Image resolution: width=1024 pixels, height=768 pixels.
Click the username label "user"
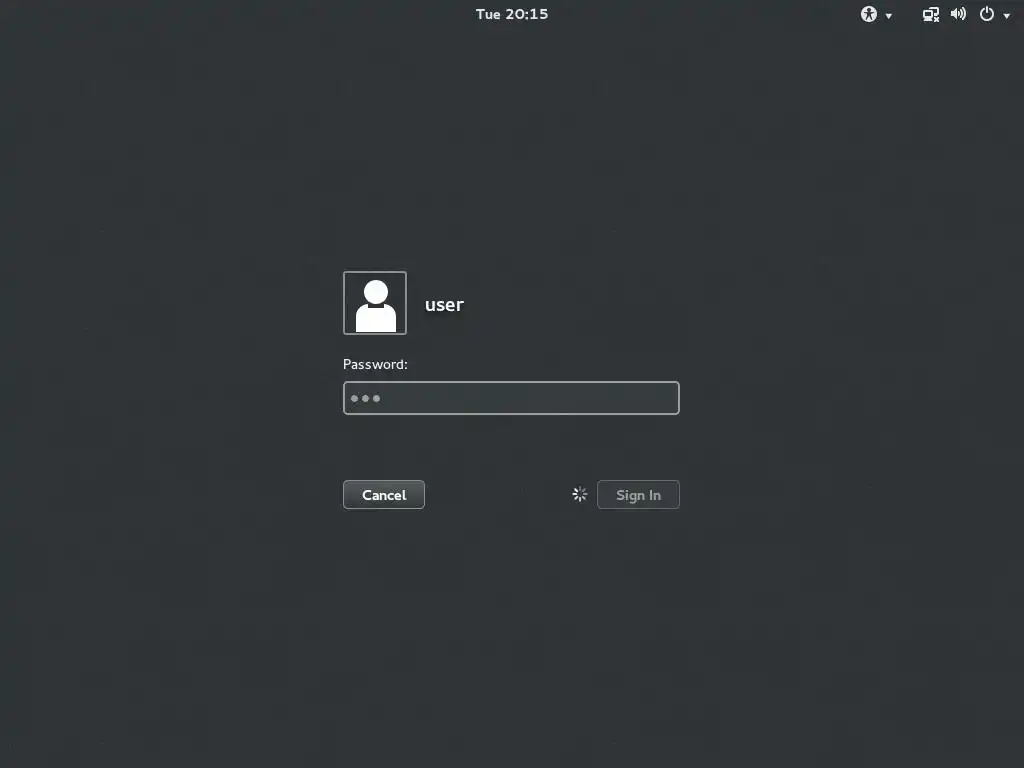(x=444, y=305)
